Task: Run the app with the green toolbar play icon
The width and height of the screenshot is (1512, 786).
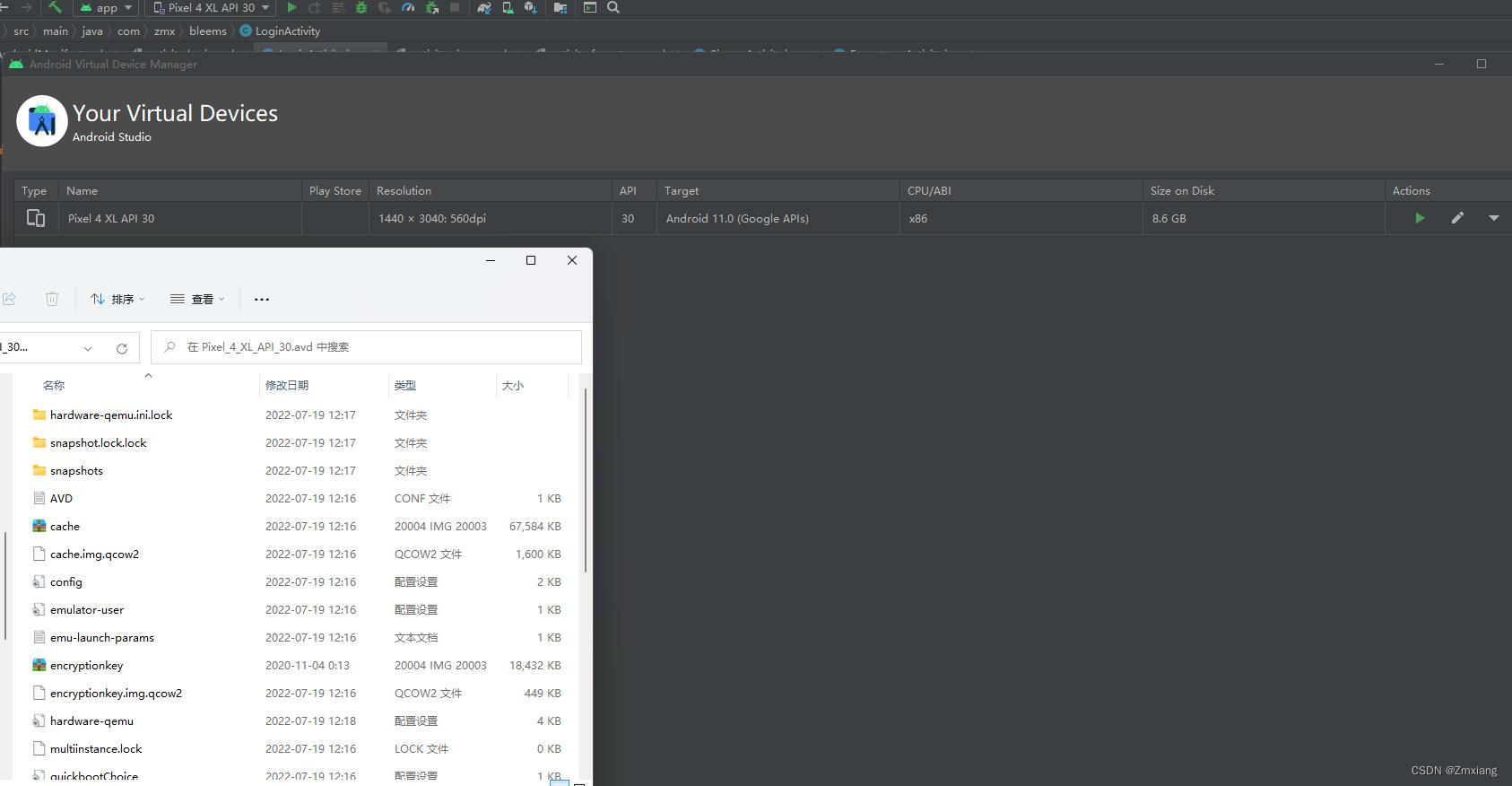Action: [x=291, y=7]
